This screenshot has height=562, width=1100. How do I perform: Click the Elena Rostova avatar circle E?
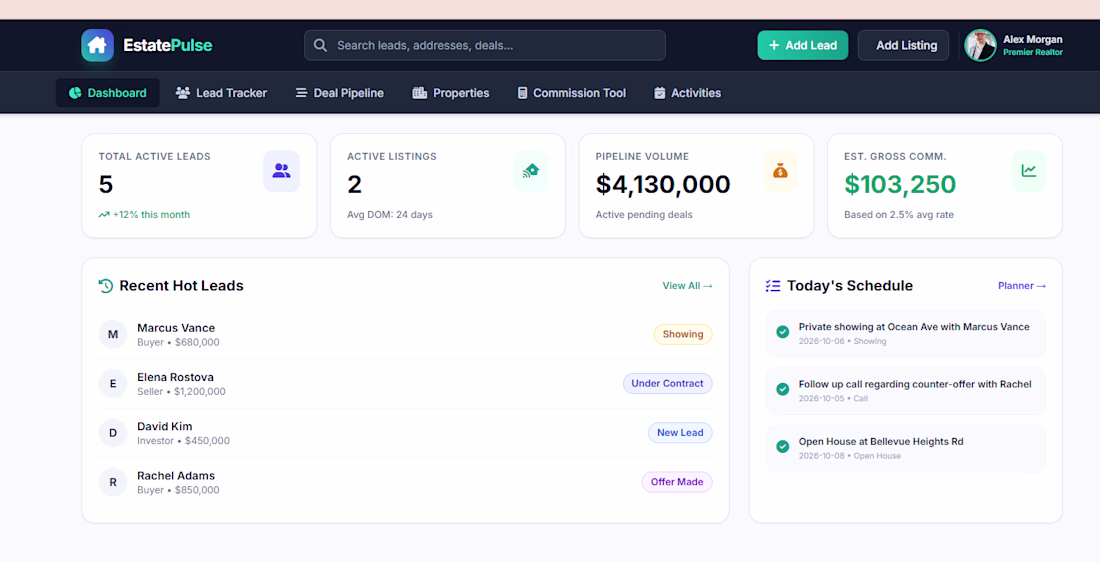click(x=113, y=384)
